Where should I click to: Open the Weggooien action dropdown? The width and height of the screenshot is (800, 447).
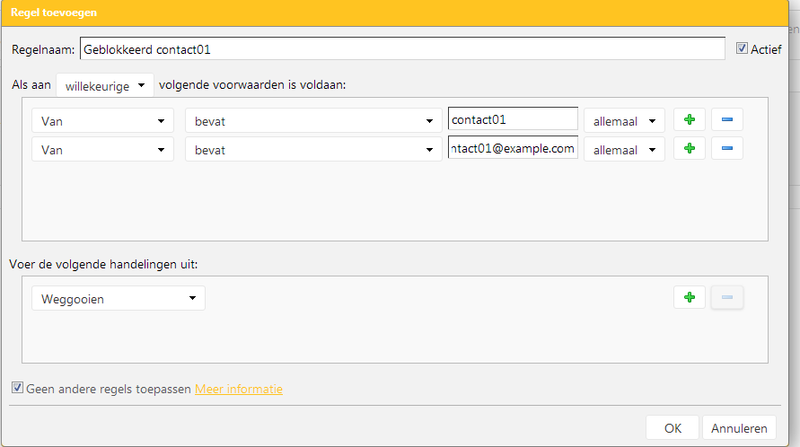(118, 299)
